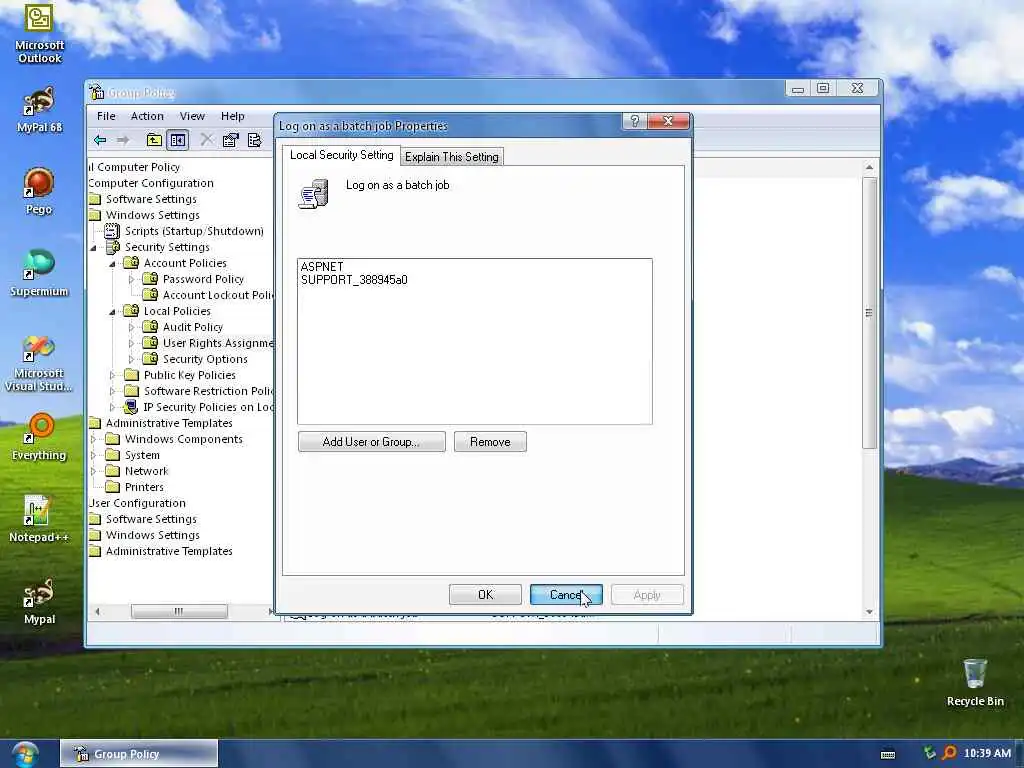Expand the Security Options node

click(x=131, y=359)
